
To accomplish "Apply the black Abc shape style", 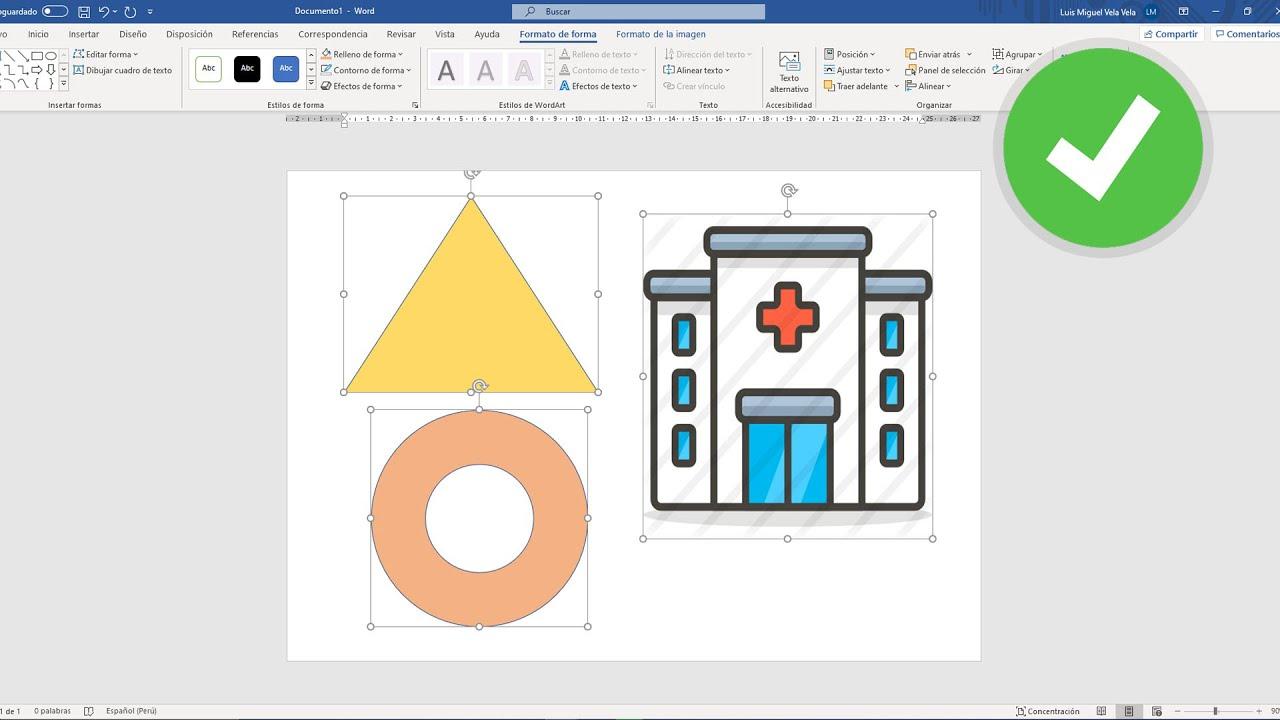I will 247,68.
